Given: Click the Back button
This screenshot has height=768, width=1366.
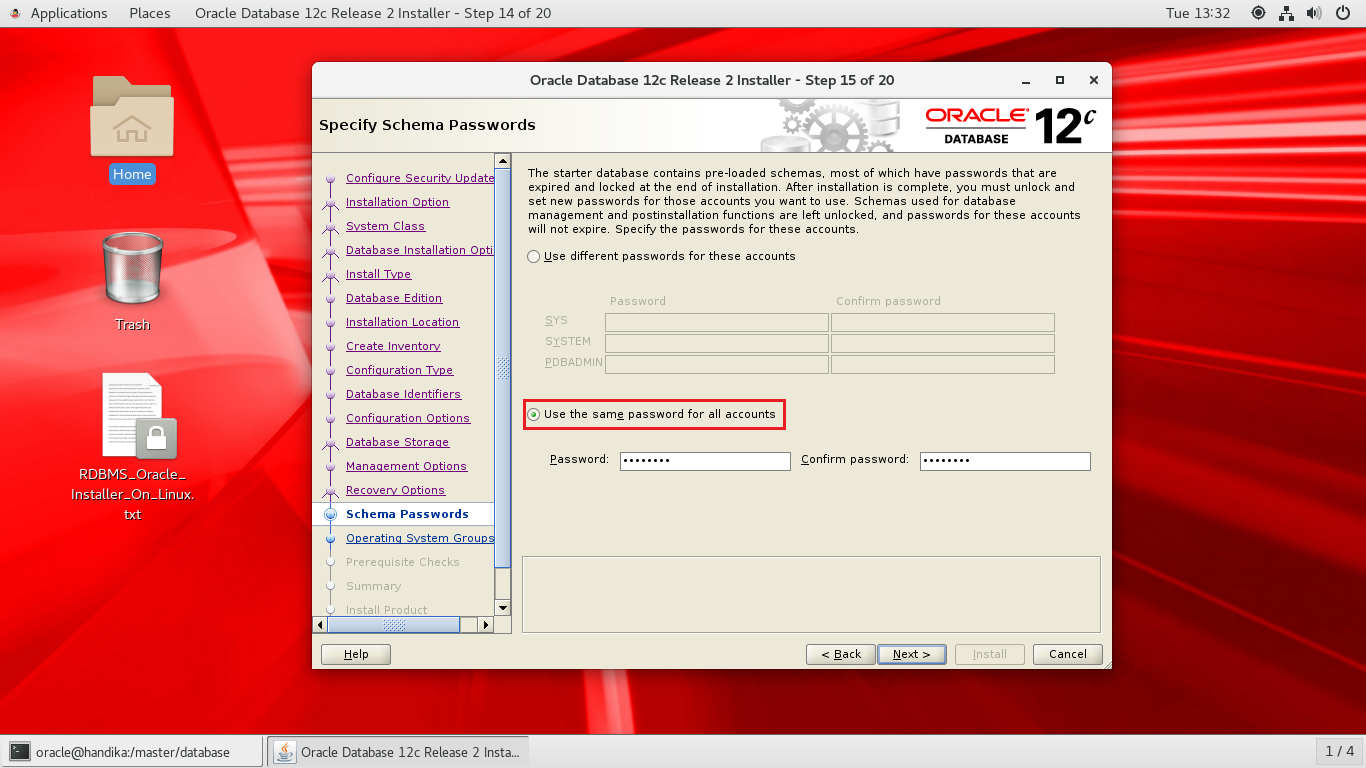Looking at the screenshot, I should [841, 654].
